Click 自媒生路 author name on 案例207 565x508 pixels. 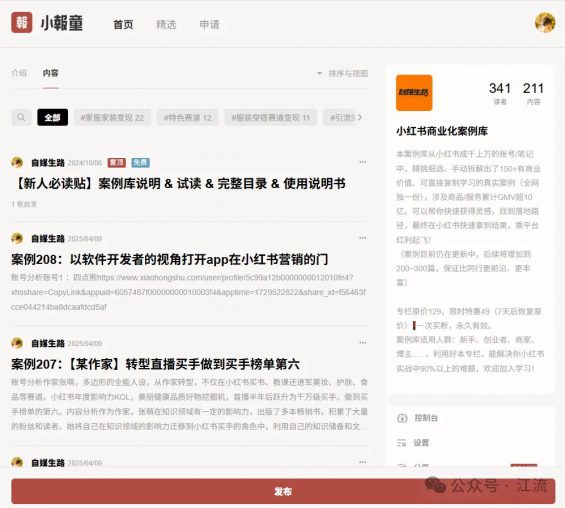(x=48, y=343)
